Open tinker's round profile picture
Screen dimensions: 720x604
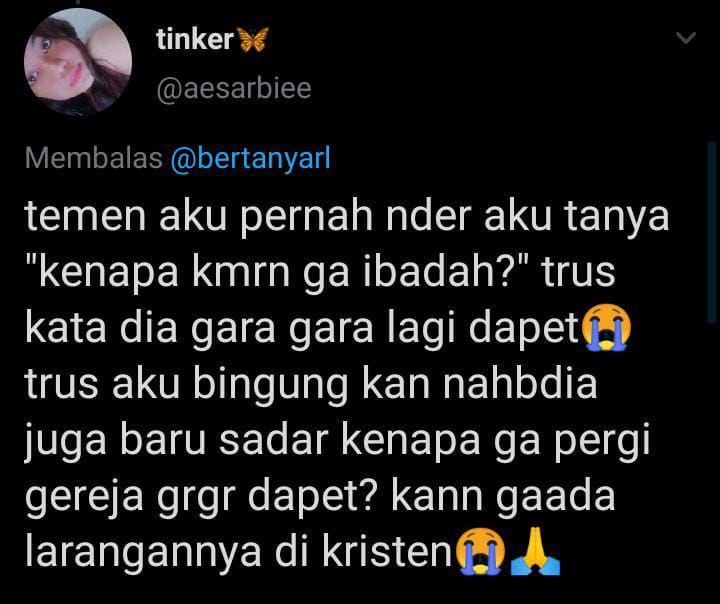coord(78,62)
